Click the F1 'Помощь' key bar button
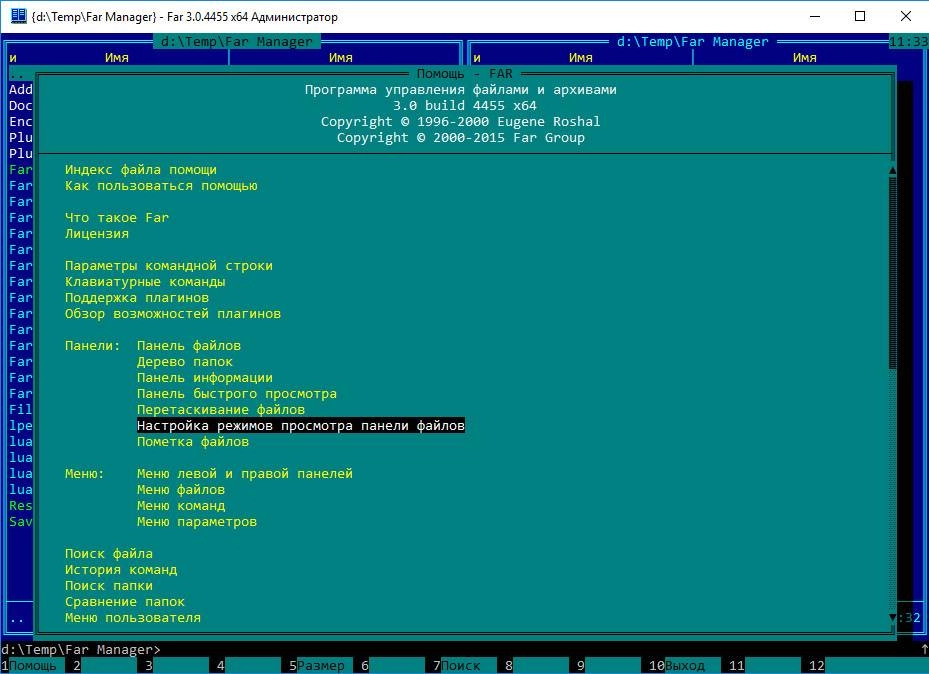The height and width of the screenshot is (674, 929). [33, 666]
